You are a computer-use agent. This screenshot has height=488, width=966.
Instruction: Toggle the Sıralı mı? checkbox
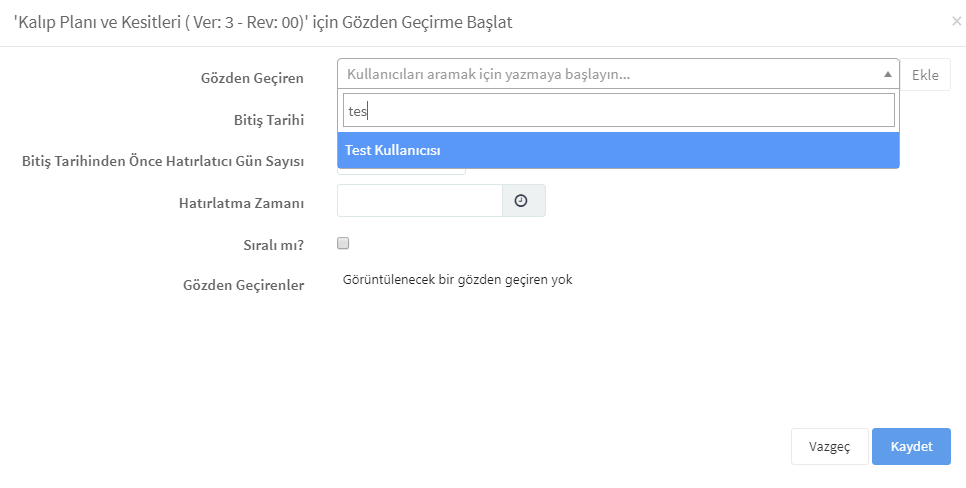pyautogui.click(x=343, y=243)
